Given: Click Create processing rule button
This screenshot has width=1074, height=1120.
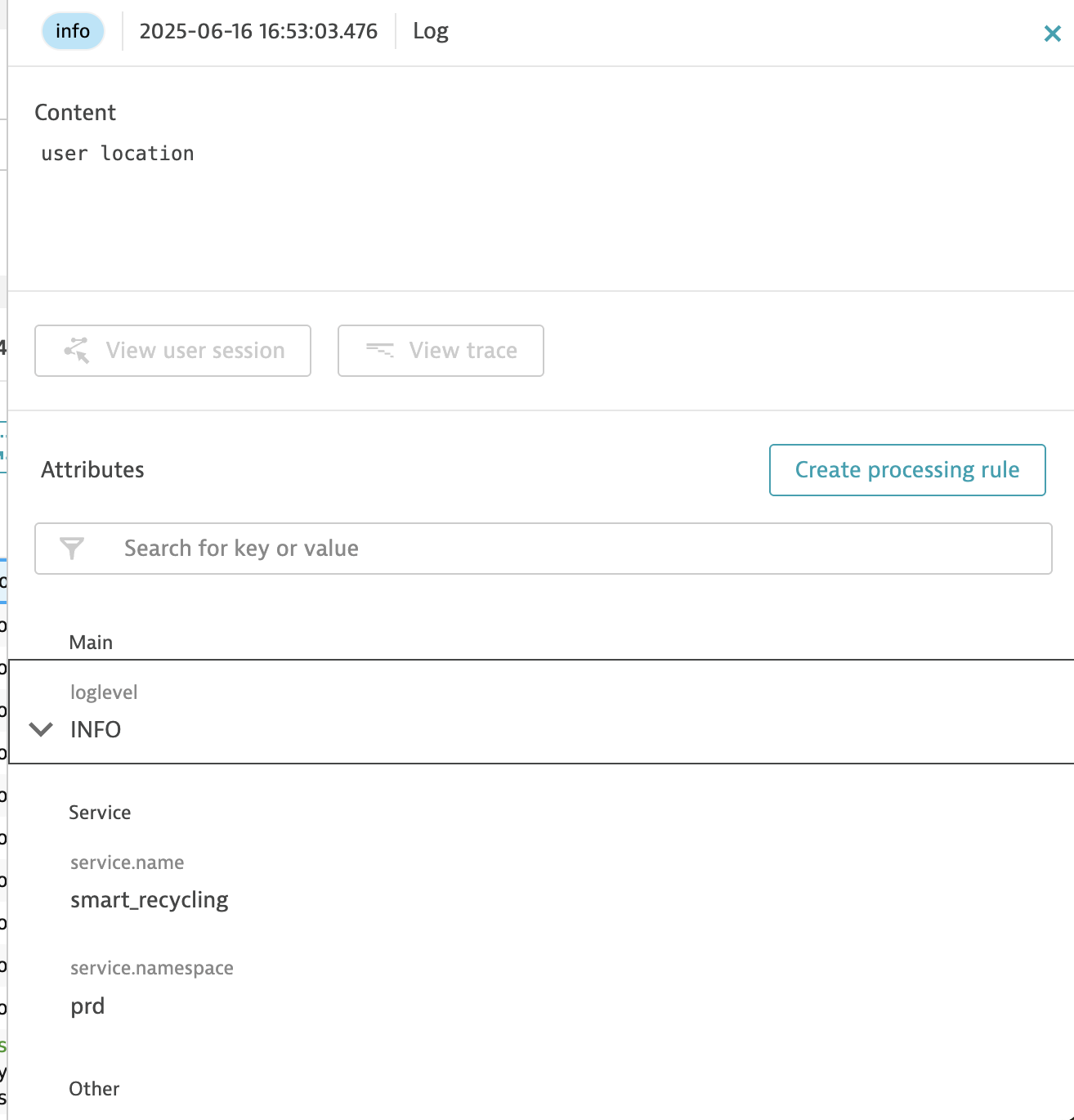Looking at the screenshot, I should click(907, 470).
